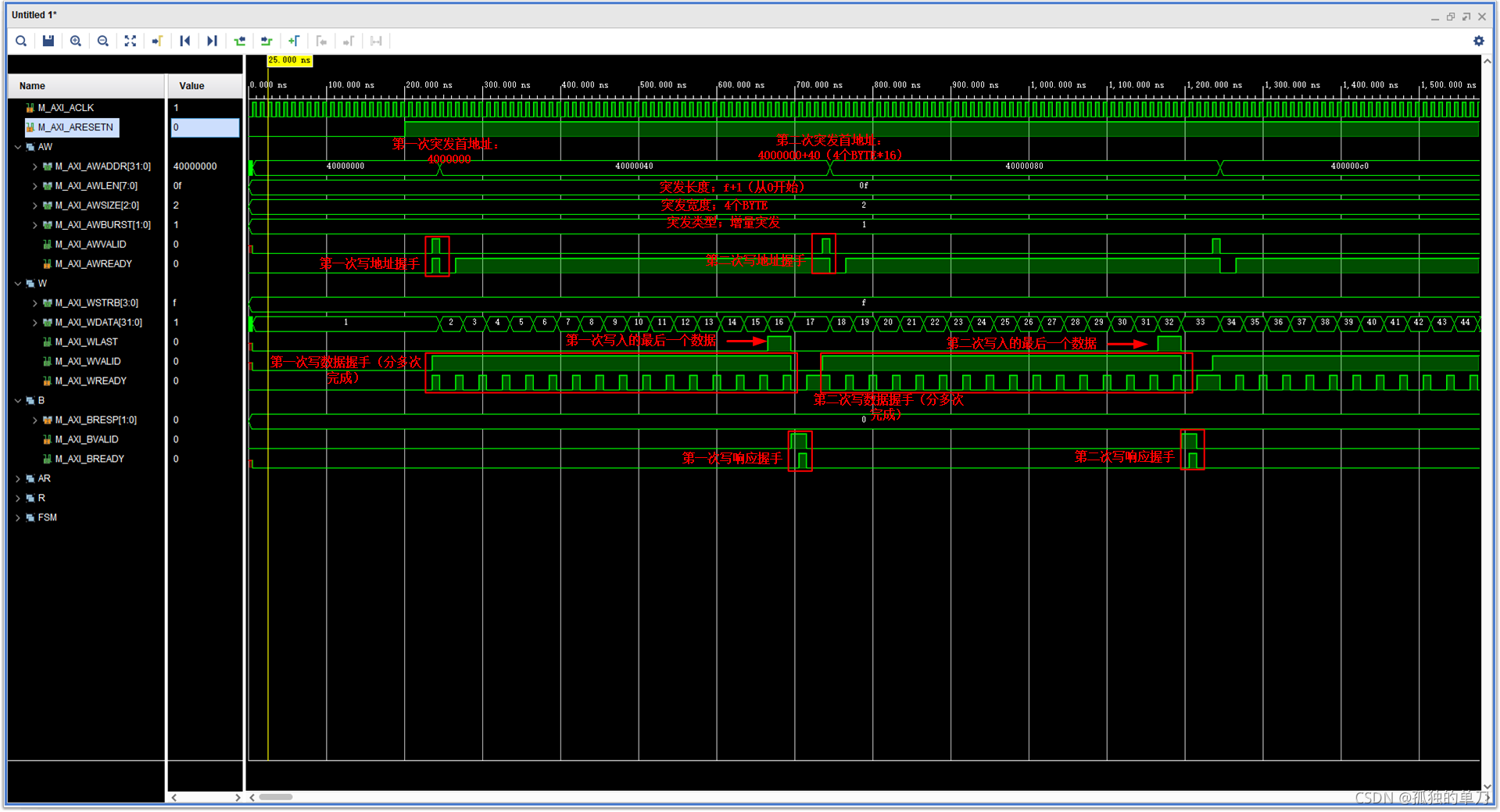
Task: Save the waveform configuration
Action: tap(48, 41)
